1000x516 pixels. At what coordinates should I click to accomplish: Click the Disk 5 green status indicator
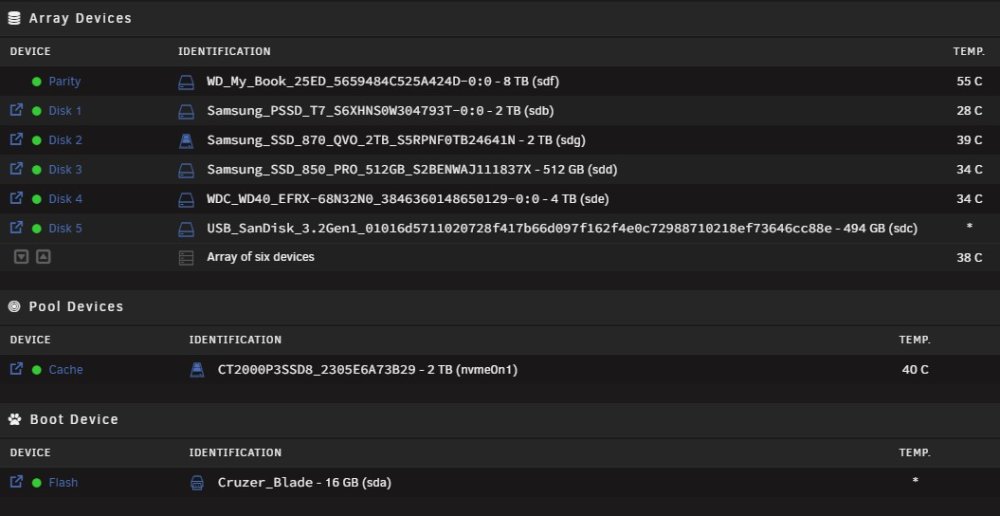36,228
